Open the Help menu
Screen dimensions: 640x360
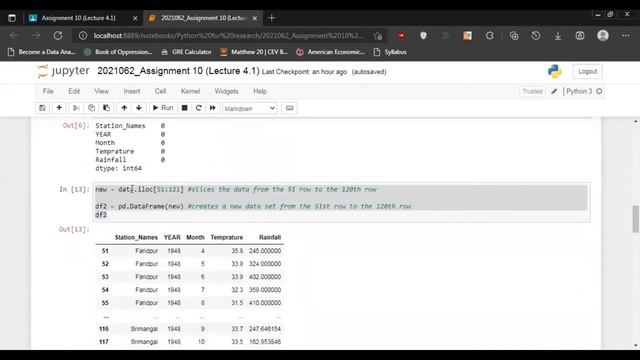[x=260, y=91]
